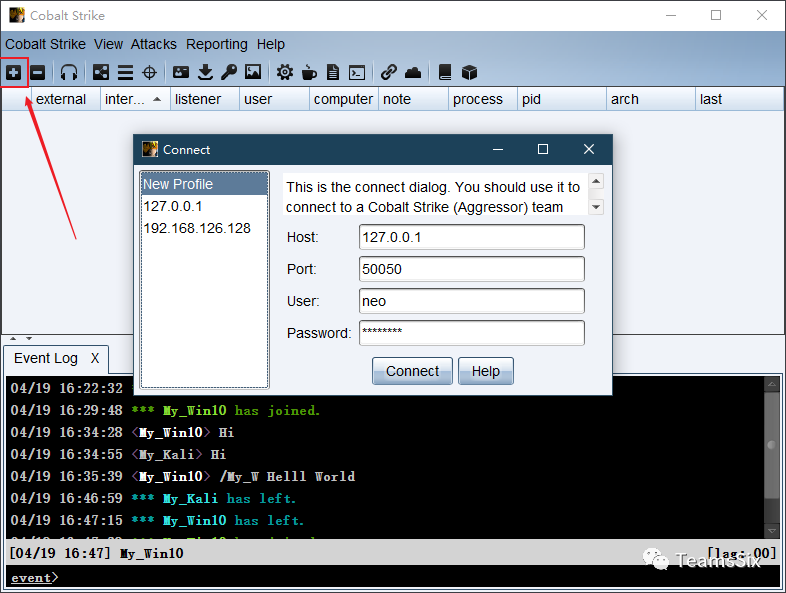This screenshot has height=593, width=786.
Task: Click the cloud manage web server icon
Action: (x=413, y=73)
